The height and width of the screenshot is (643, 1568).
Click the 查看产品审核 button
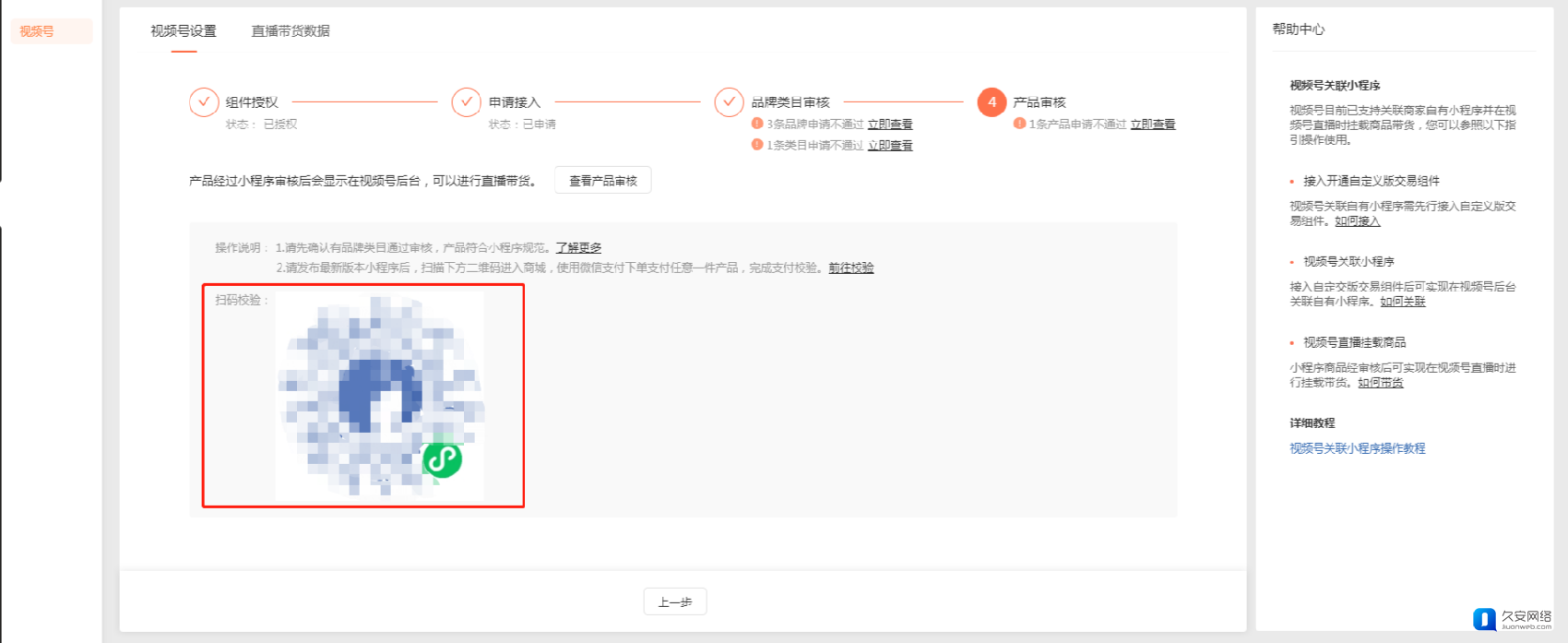pos(603,181)
